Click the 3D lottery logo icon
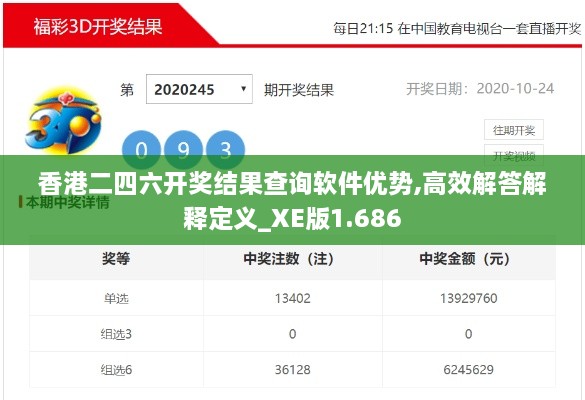 tap(63, 120)
